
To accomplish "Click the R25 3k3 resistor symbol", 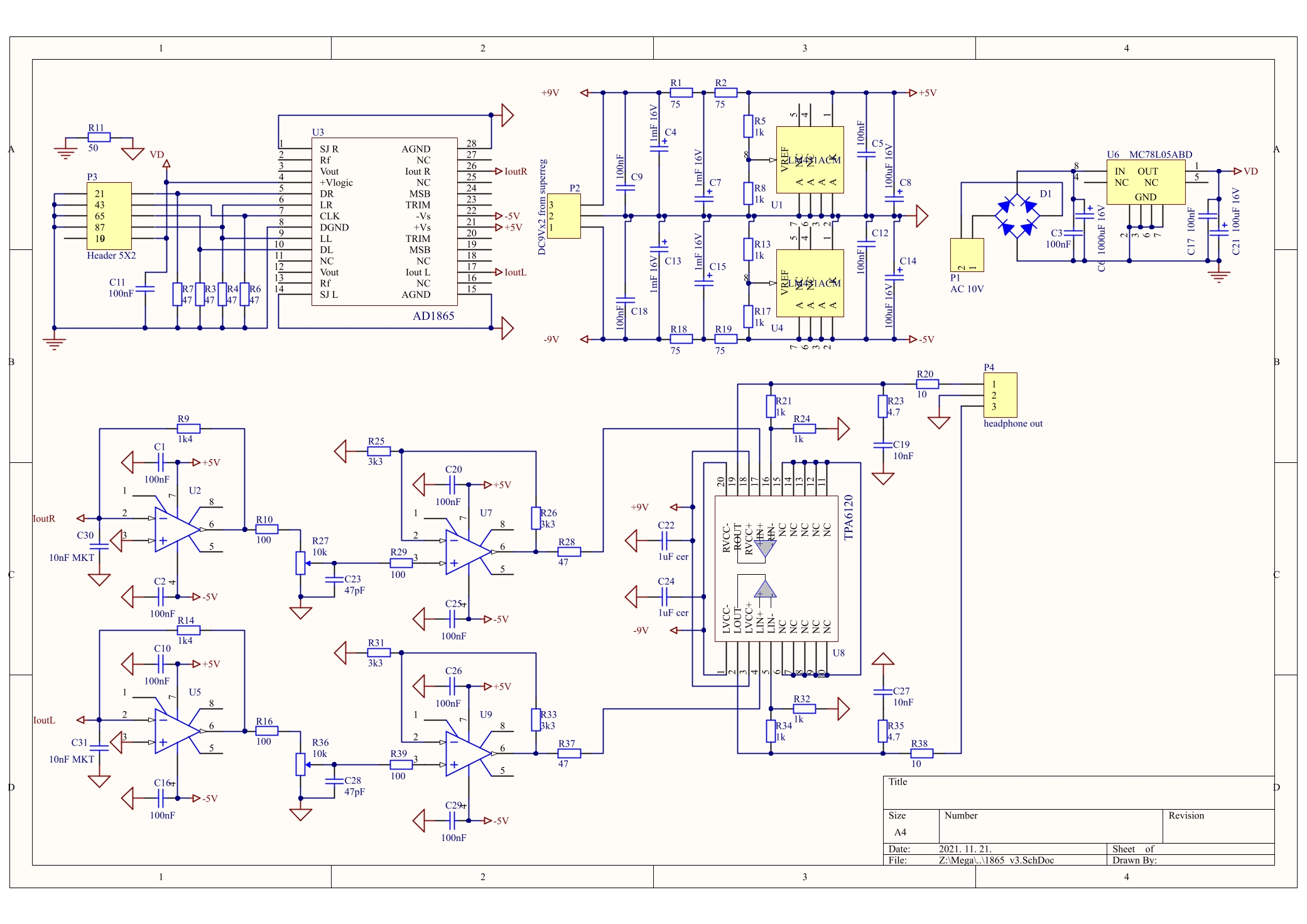I will click(379, 451).
